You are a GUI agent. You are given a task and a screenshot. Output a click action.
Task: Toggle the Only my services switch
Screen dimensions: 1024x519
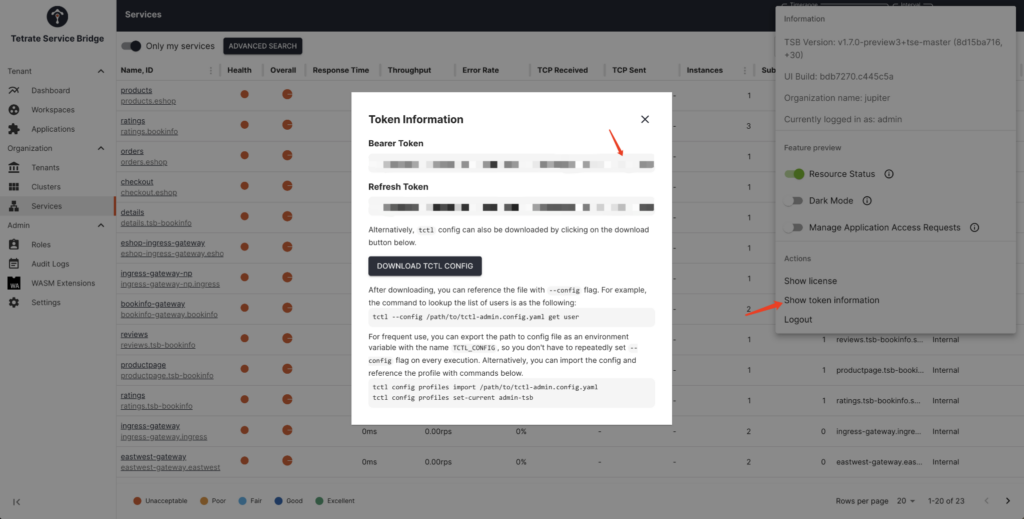coord(131,46)
